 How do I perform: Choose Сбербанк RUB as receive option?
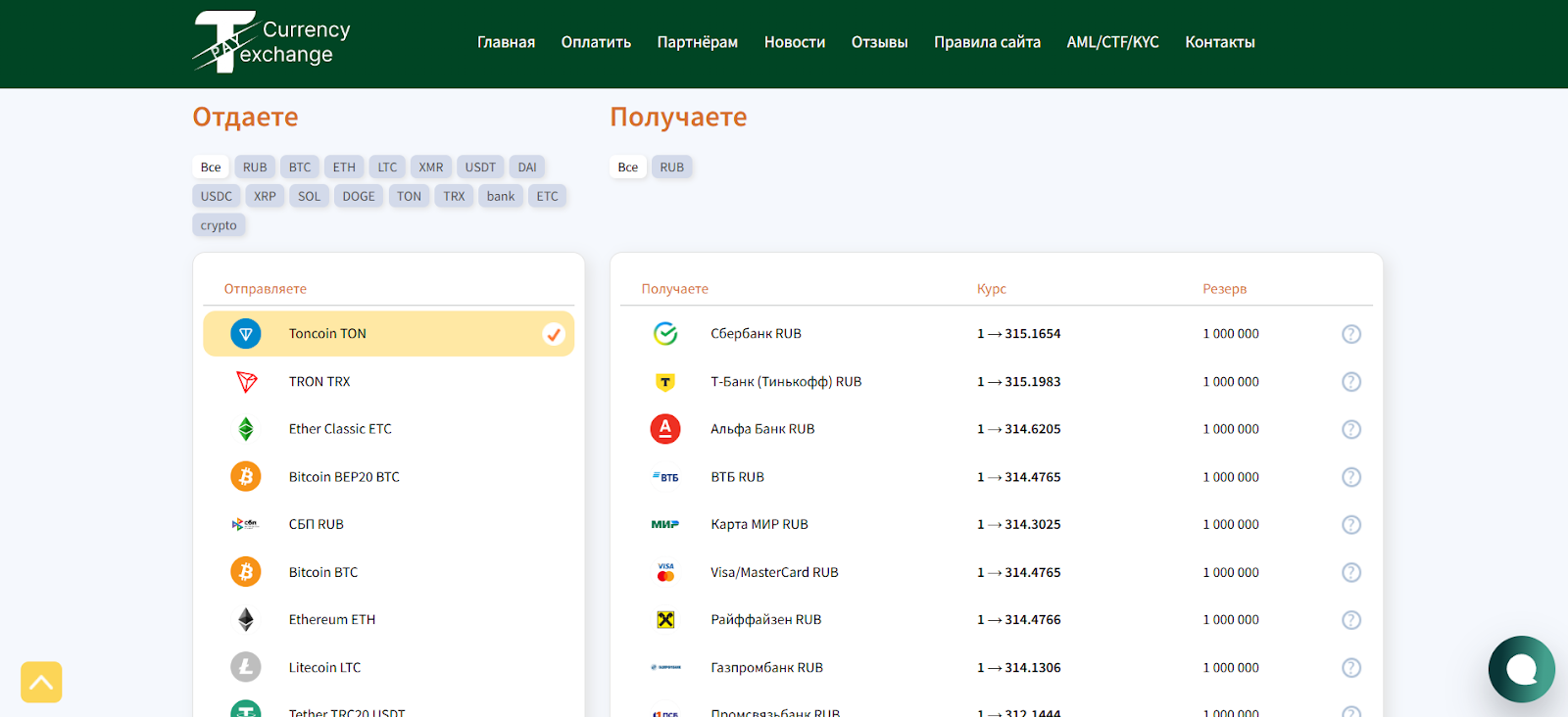(x=996, y=334)
